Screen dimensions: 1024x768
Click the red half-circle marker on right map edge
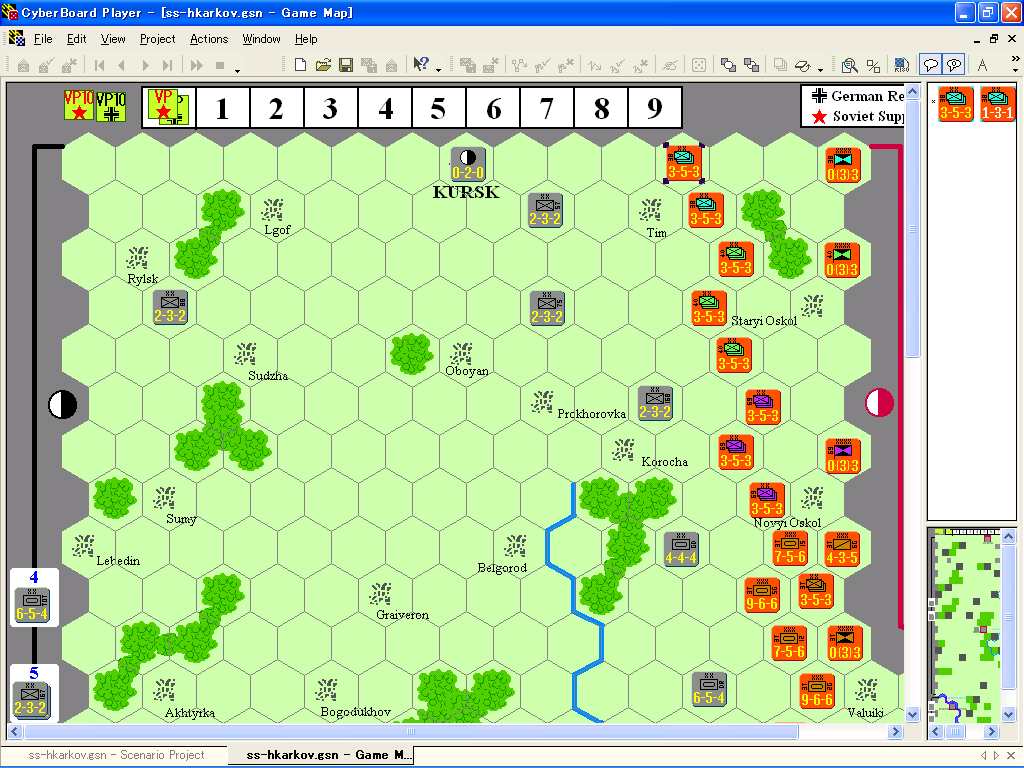point(880,403)
